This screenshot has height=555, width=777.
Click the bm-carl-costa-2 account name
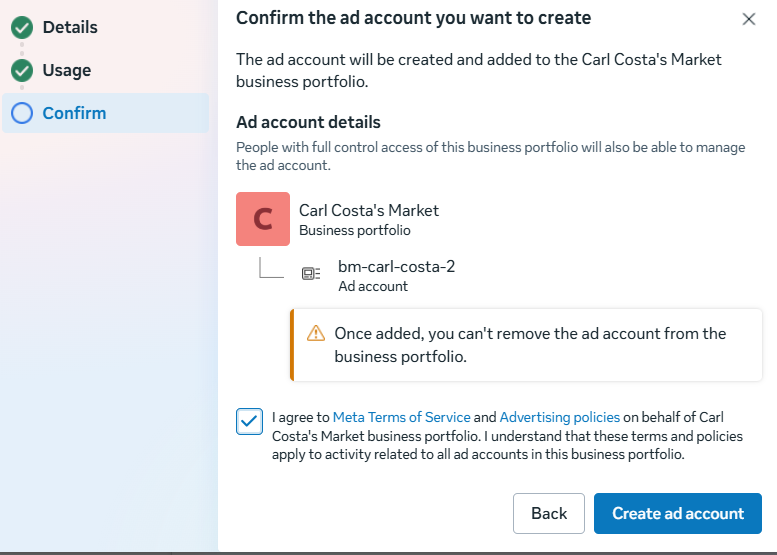click(x=396, y=266)
